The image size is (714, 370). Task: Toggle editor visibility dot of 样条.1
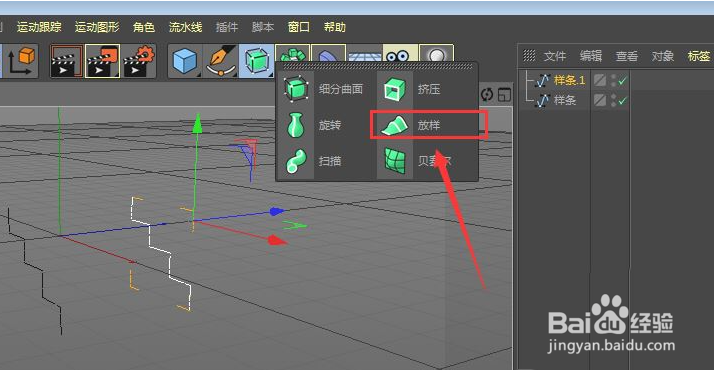(613, 77)
